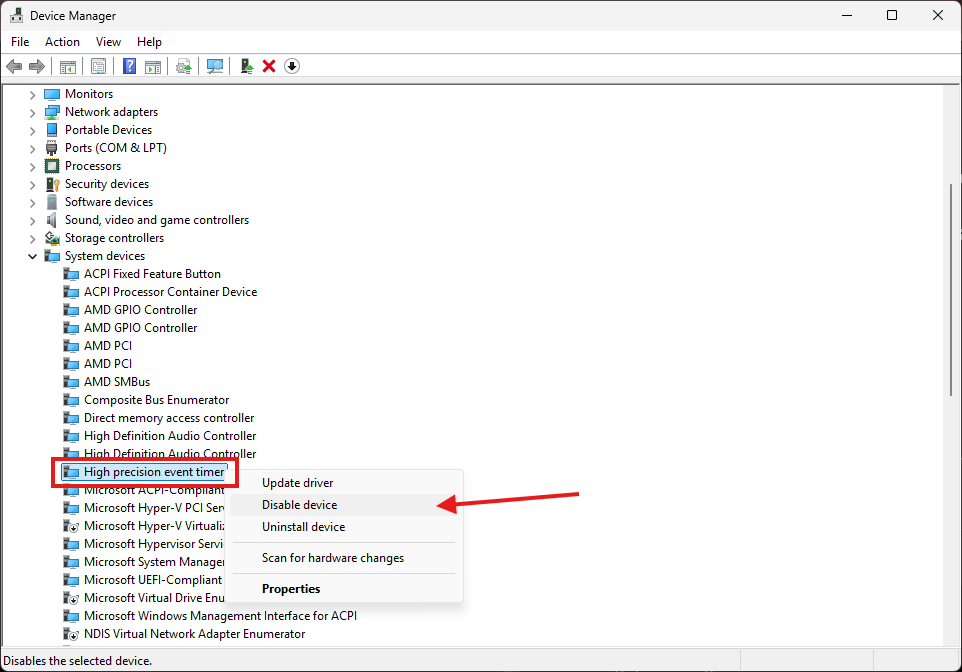This screenshot has width=962, height=672.
Task: Expand the Security devices category
Action: click(33, 185)
